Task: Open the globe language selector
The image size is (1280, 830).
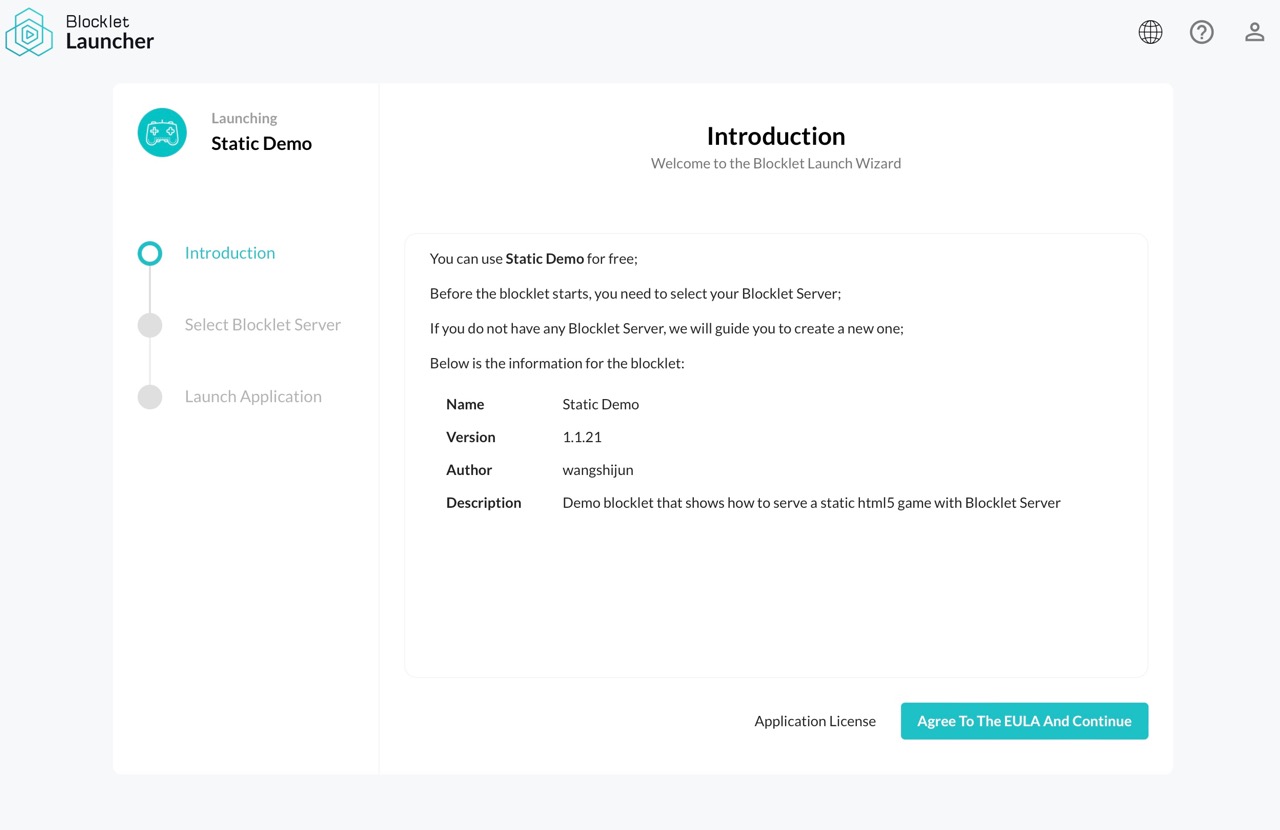Action: click(1150, 32)
